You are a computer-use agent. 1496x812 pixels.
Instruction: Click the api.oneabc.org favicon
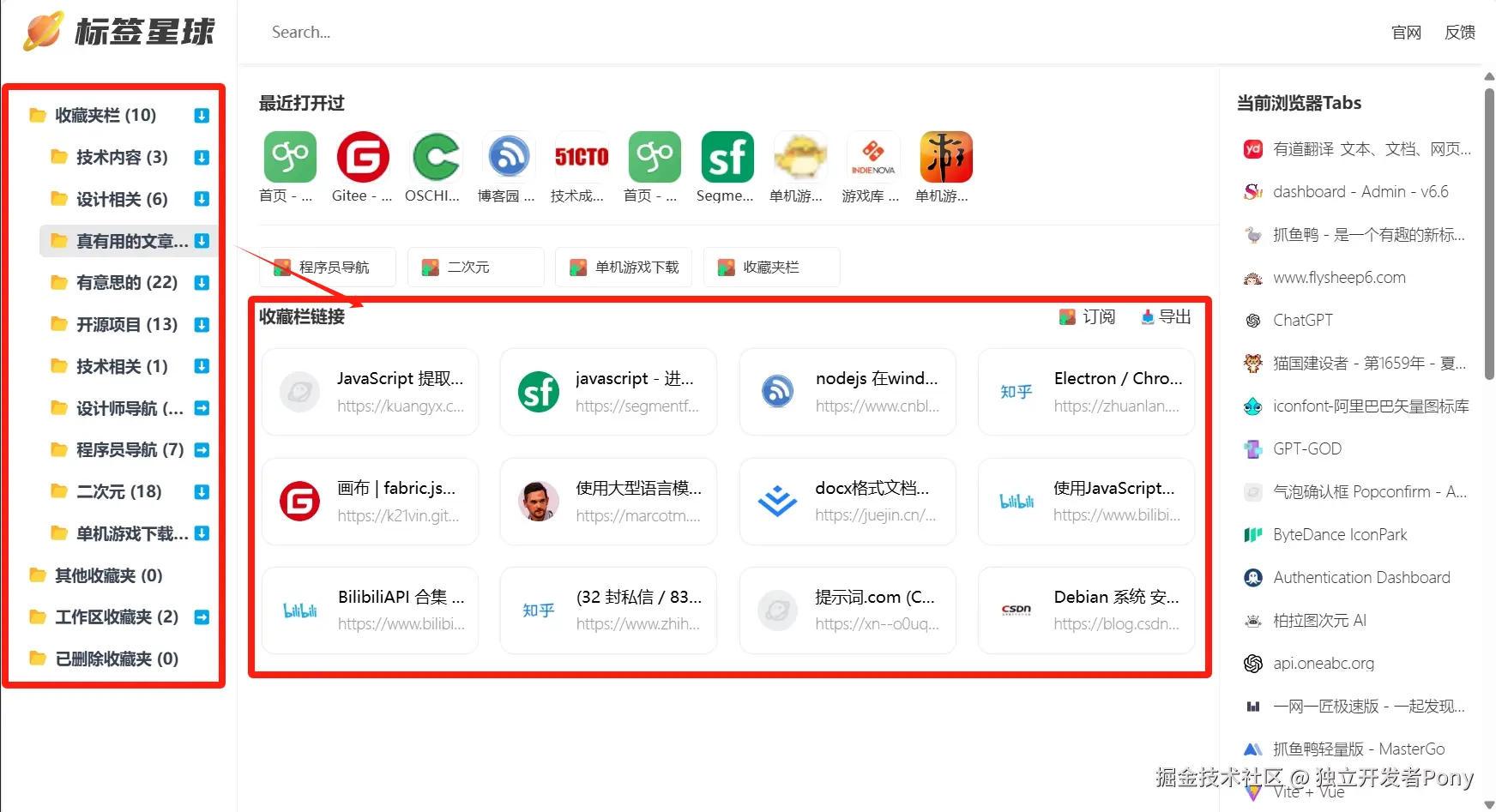pos(1253,664)
